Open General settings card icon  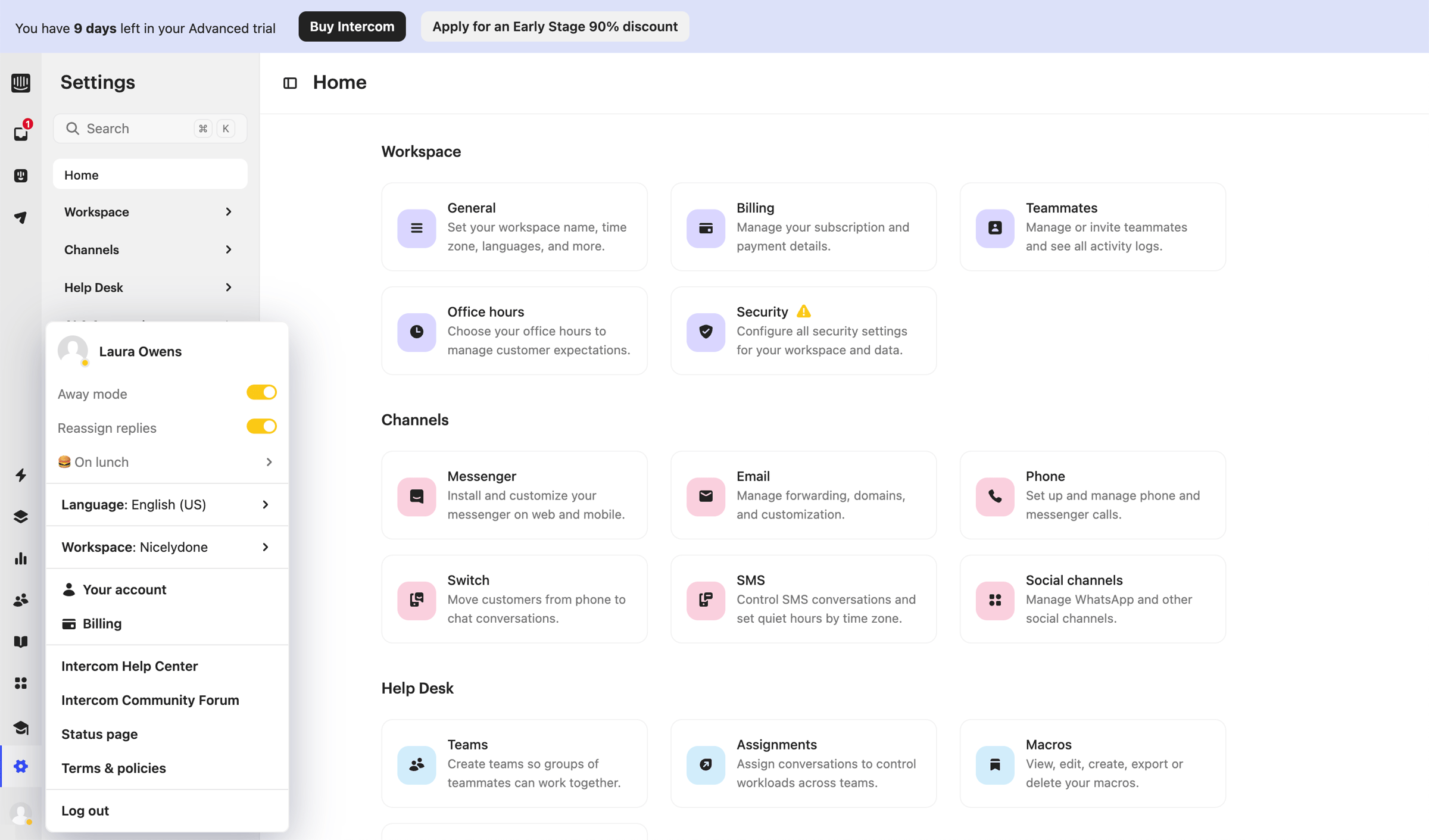click(417, 228)
